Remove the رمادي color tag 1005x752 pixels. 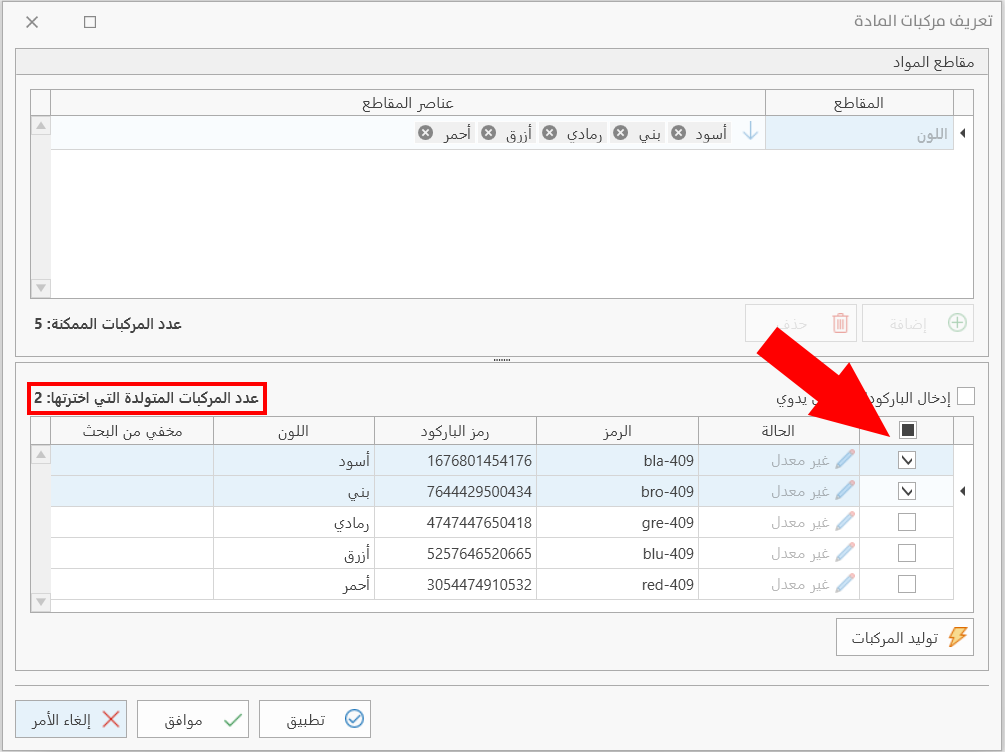[549, 133]
